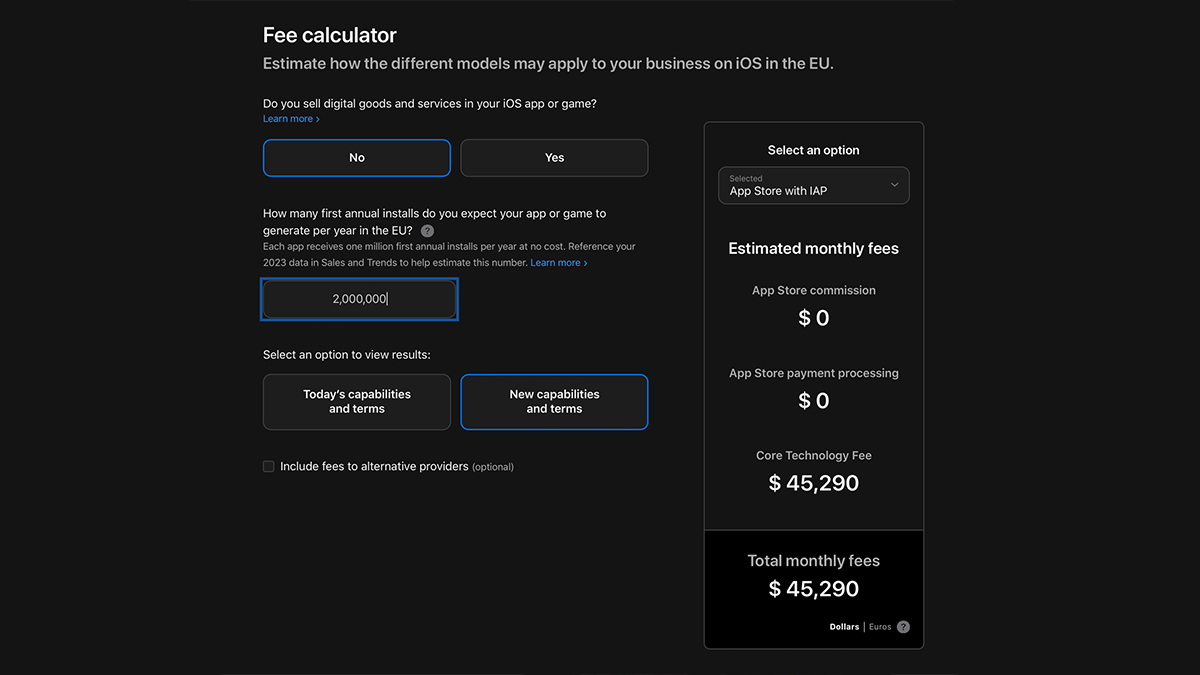This screenshot has width=1200, height=675.
Task: Click the Core Technology Fee amount
Action: tap(813, 483)
